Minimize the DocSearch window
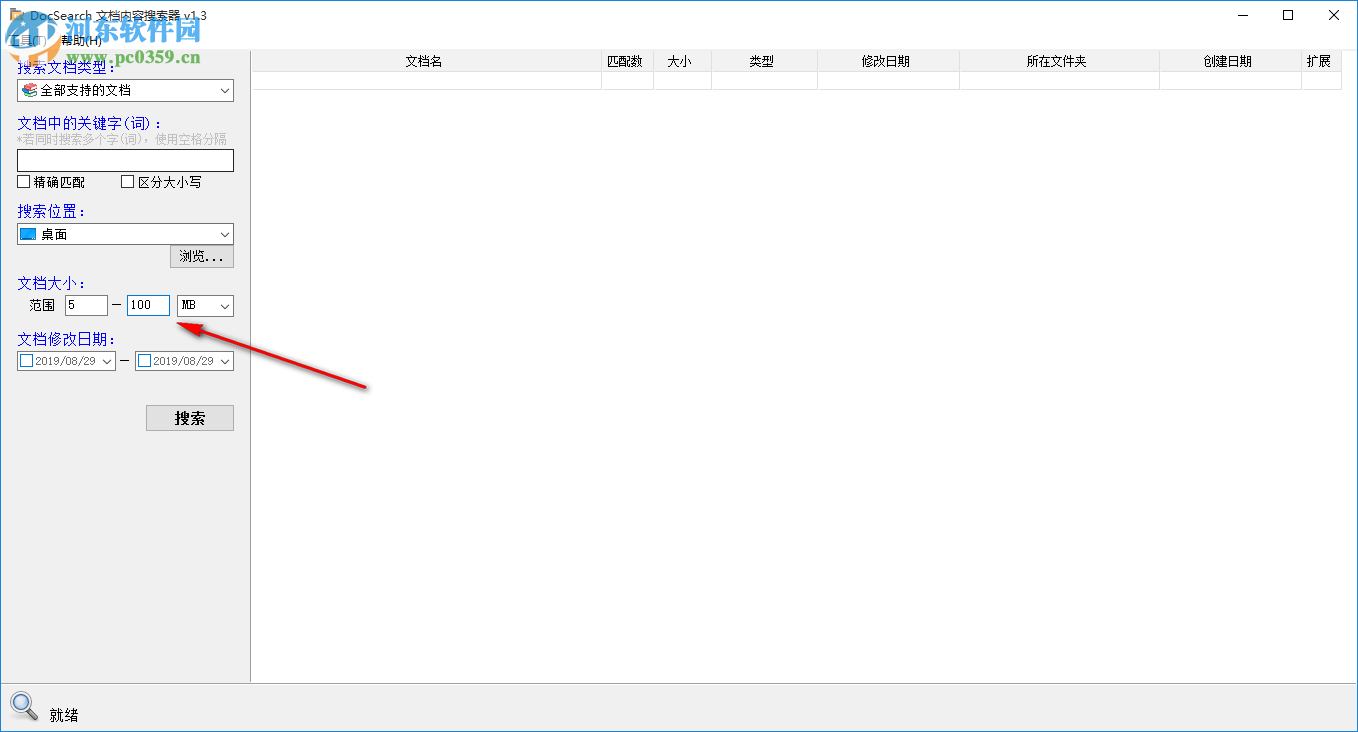The width and height of the screenshot is (1358, 732). coord(1243,15)
